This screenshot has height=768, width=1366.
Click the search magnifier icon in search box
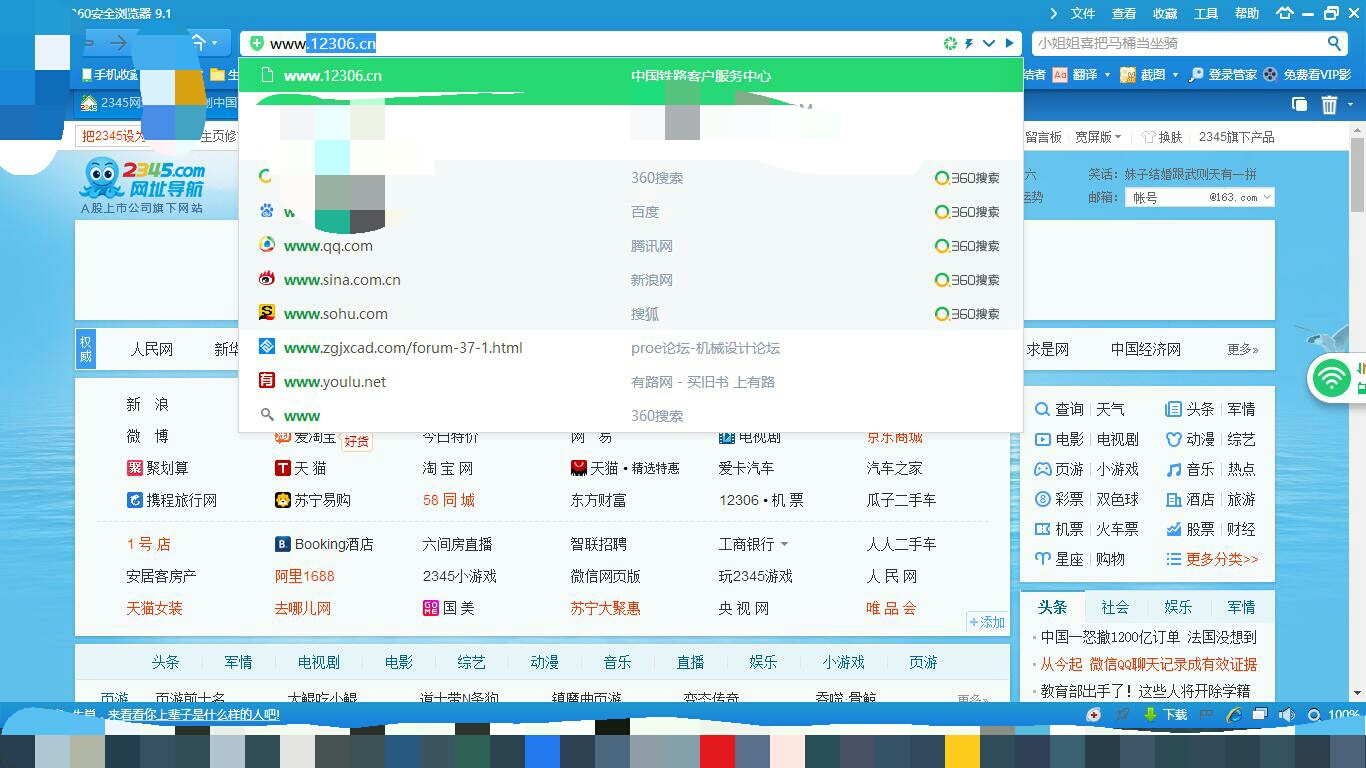point(1334,44)
